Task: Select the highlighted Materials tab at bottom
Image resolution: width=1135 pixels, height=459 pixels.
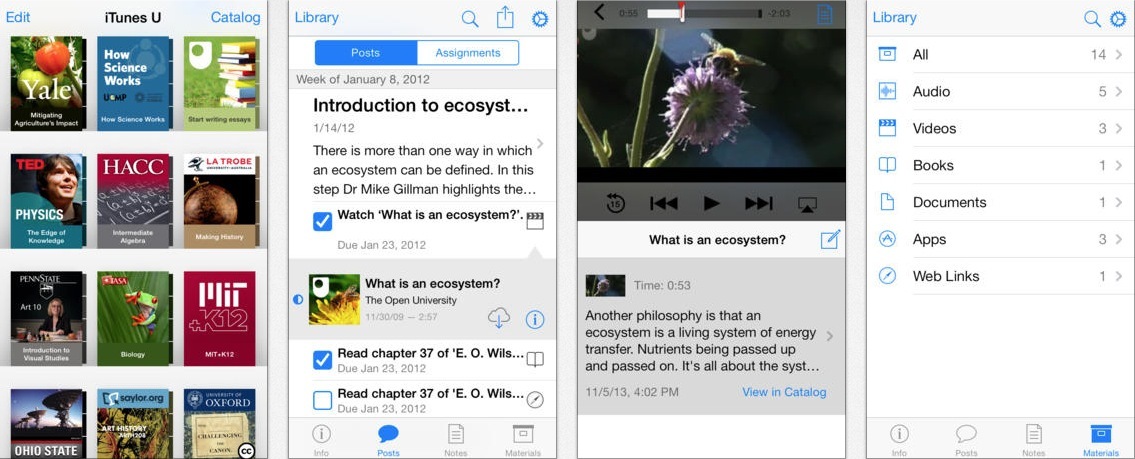Action: pyautogui.click(x=1101, y=439)
